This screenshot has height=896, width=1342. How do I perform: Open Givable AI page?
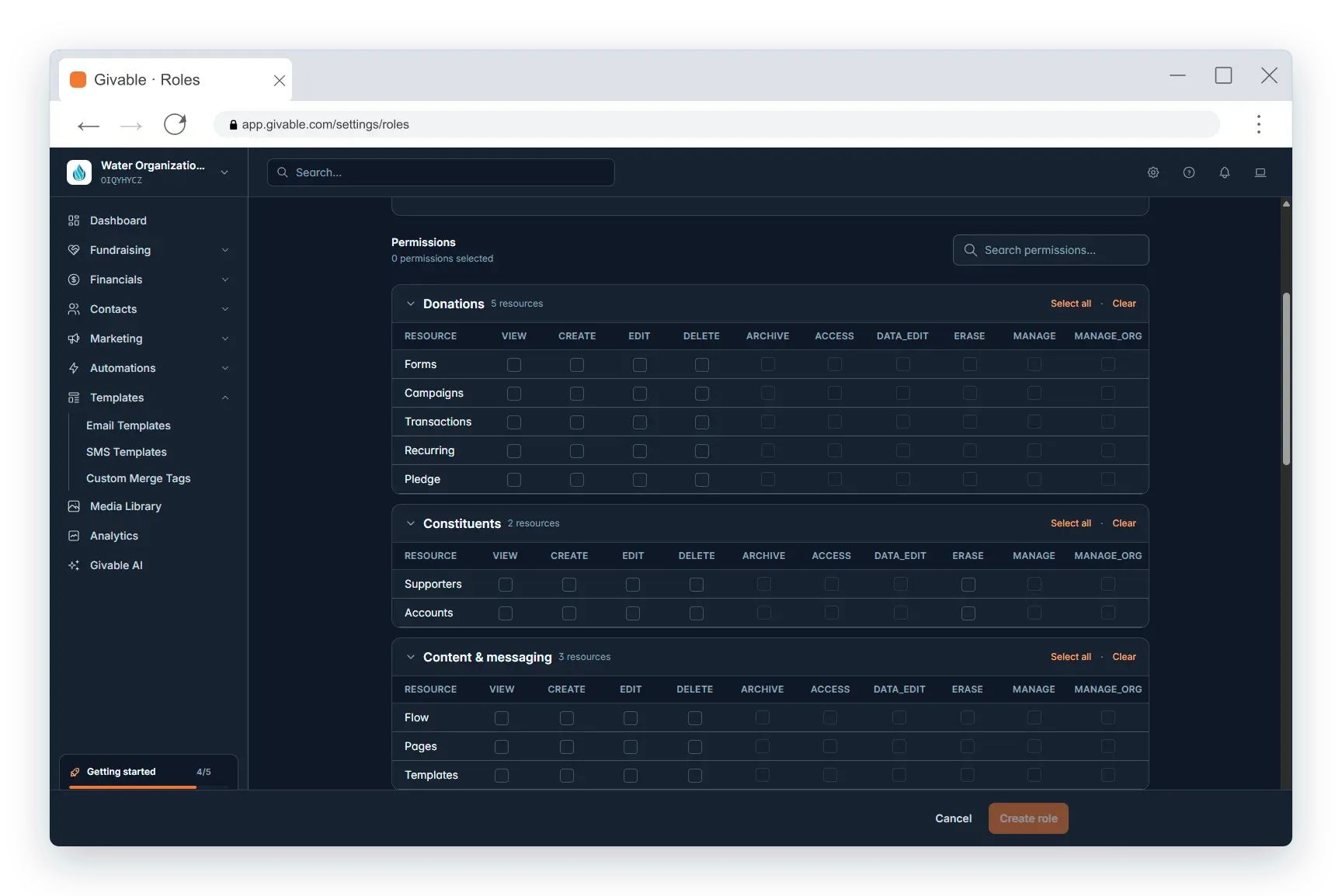[x=116, y=565]
